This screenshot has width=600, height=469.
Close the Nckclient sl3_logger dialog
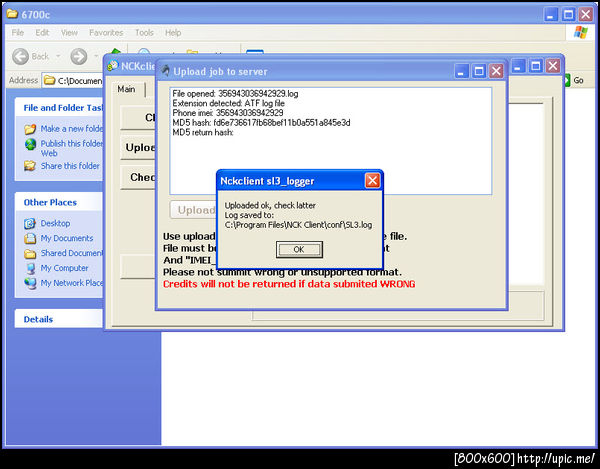(x=372, y=181)
